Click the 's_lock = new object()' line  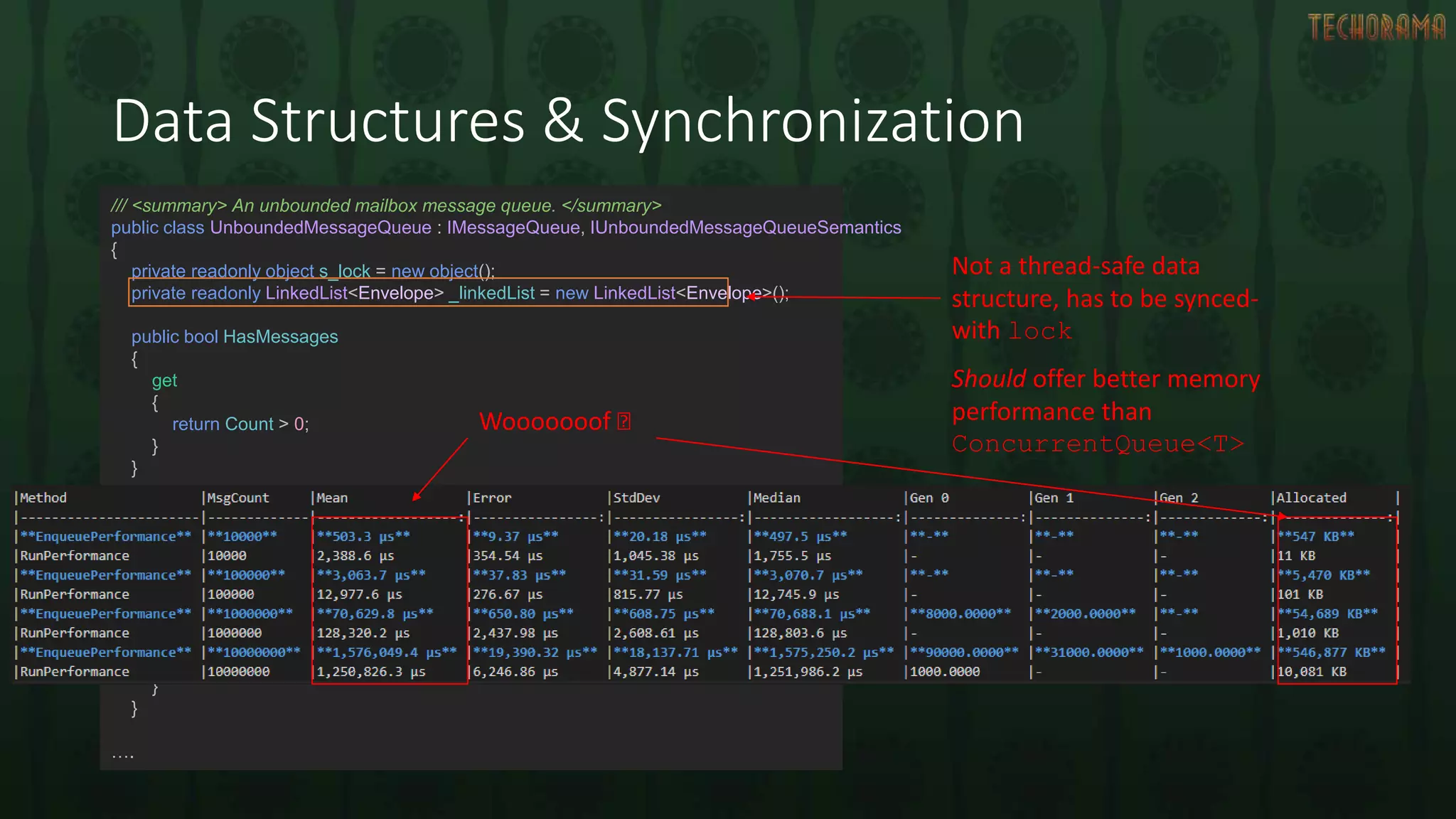click(313, 271)
